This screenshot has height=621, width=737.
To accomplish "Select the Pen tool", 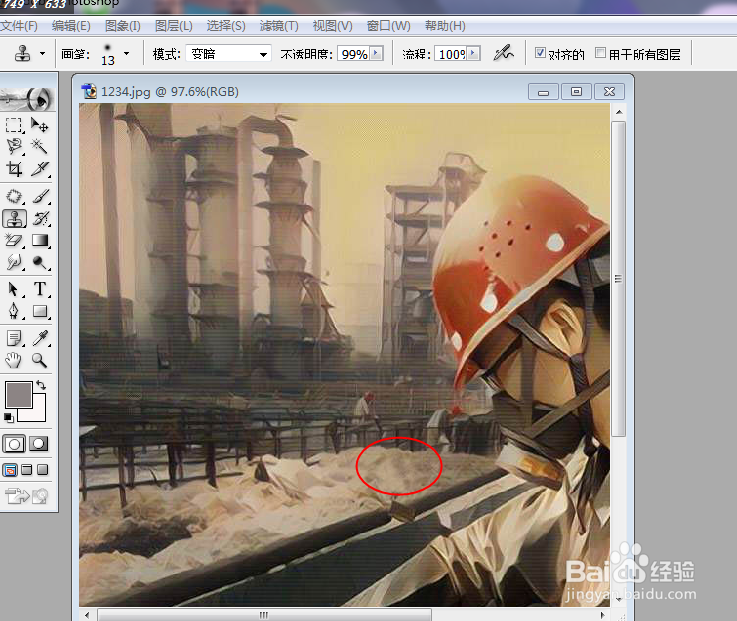I will tap(14, 311).
